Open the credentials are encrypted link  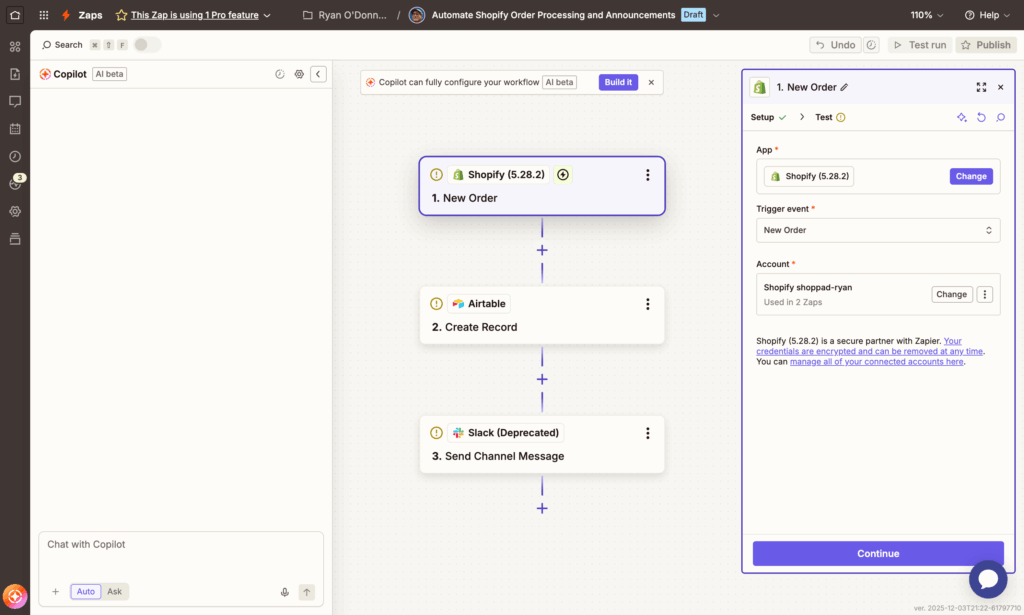click(869, 351)
